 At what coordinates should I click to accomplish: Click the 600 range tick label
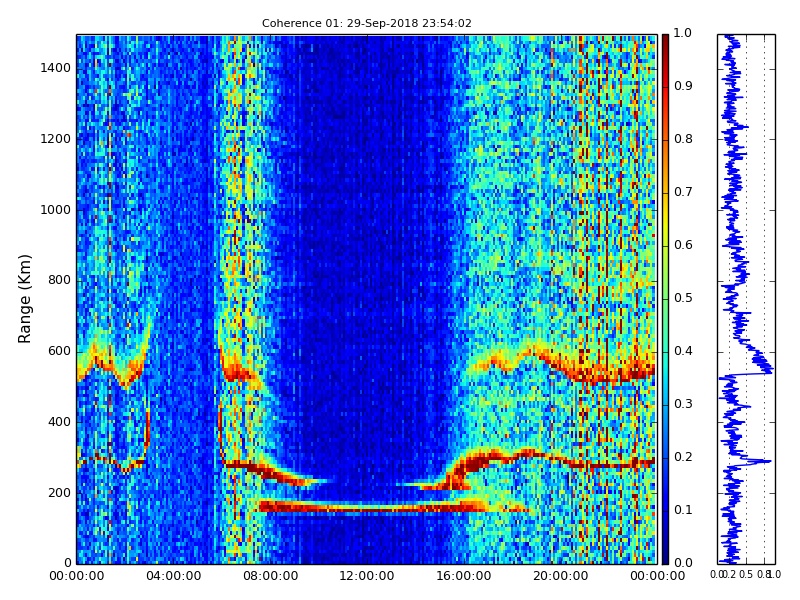click(60, 351)
